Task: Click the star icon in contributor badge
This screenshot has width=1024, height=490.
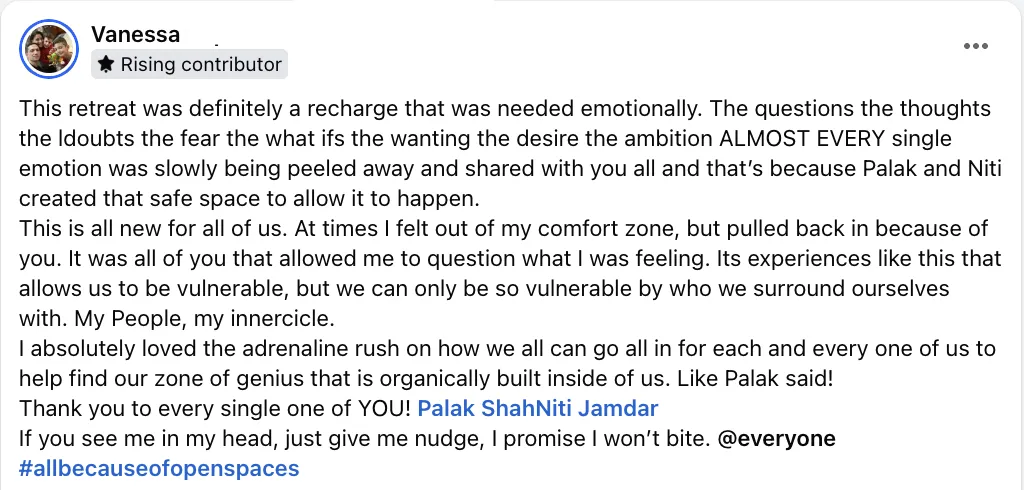Action: pos(106,65)
